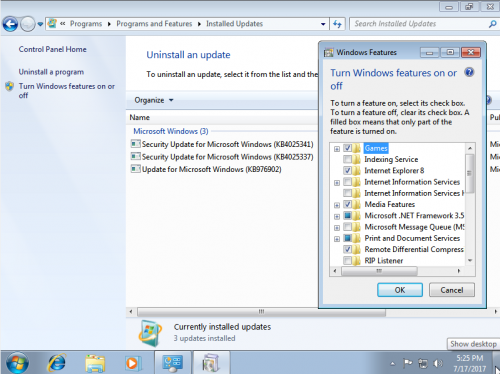Click Programs breadcrumb in address bar
This screenshot has width=500, height=374.
pos(86,24)
